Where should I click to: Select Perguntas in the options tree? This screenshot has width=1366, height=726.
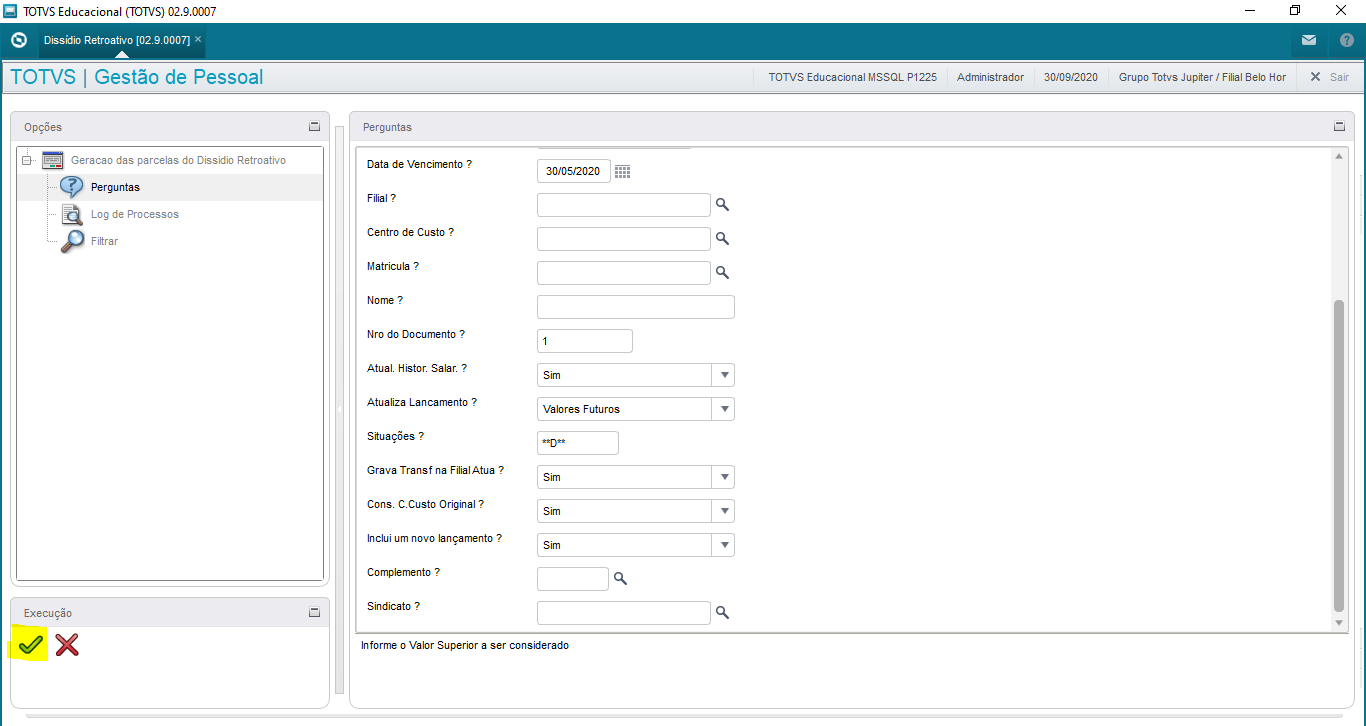tap(115, 187)
